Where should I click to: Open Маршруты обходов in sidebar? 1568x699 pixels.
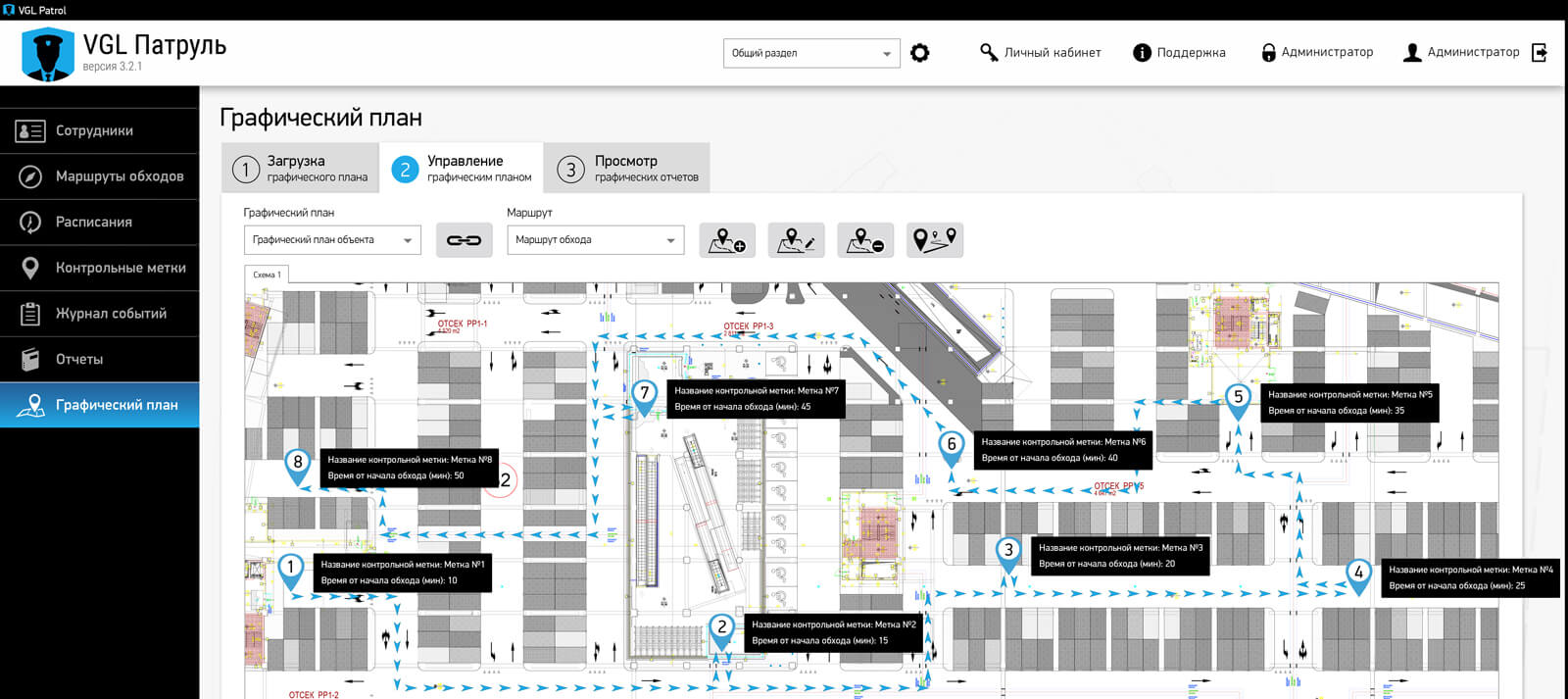click(99, 176)
